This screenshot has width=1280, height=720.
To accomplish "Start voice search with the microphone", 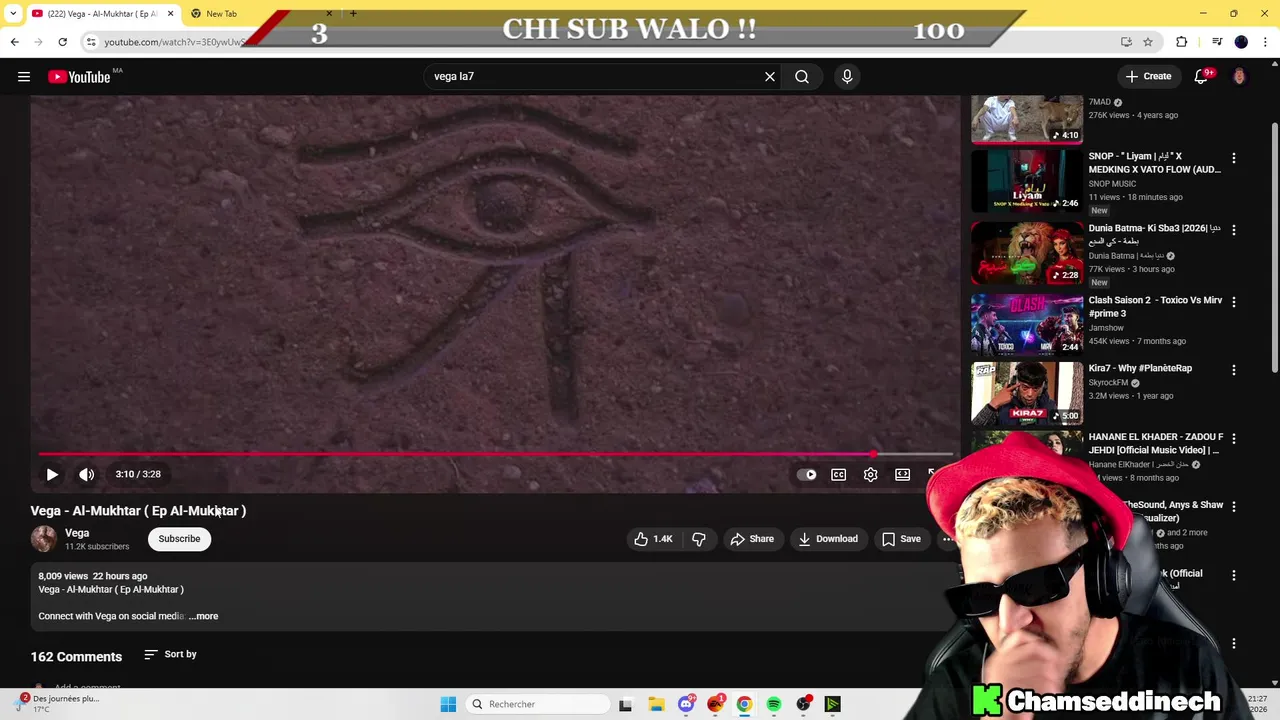I will [x=847, y=76].
